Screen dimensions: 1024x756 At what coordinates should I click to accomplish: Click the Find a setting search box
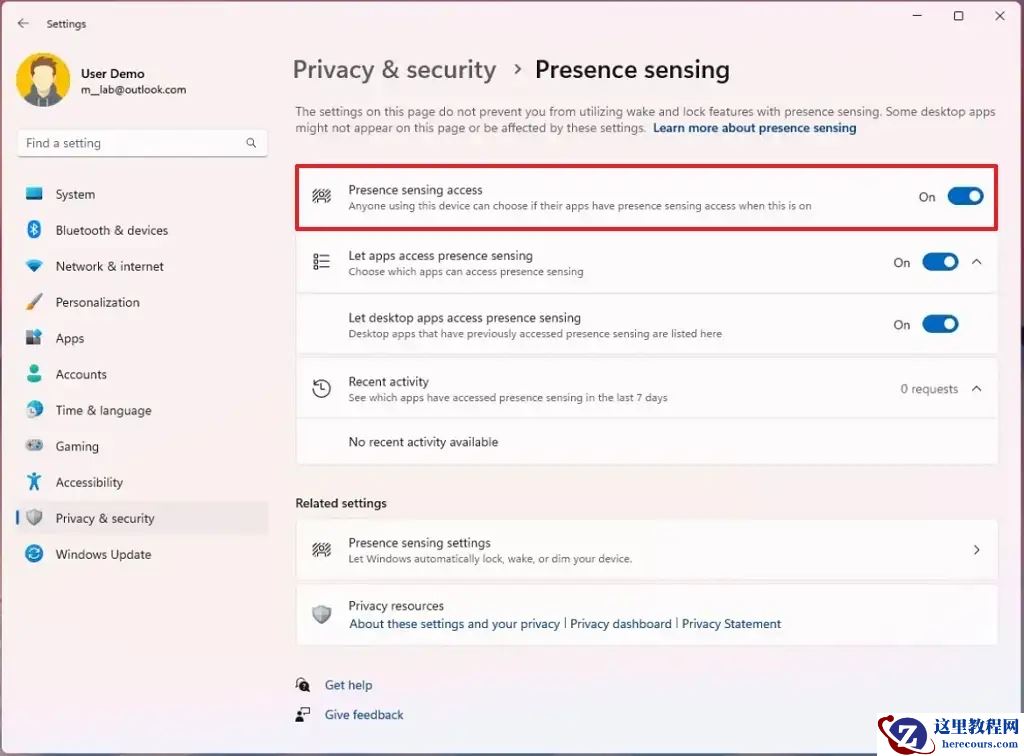pos(130,143)
